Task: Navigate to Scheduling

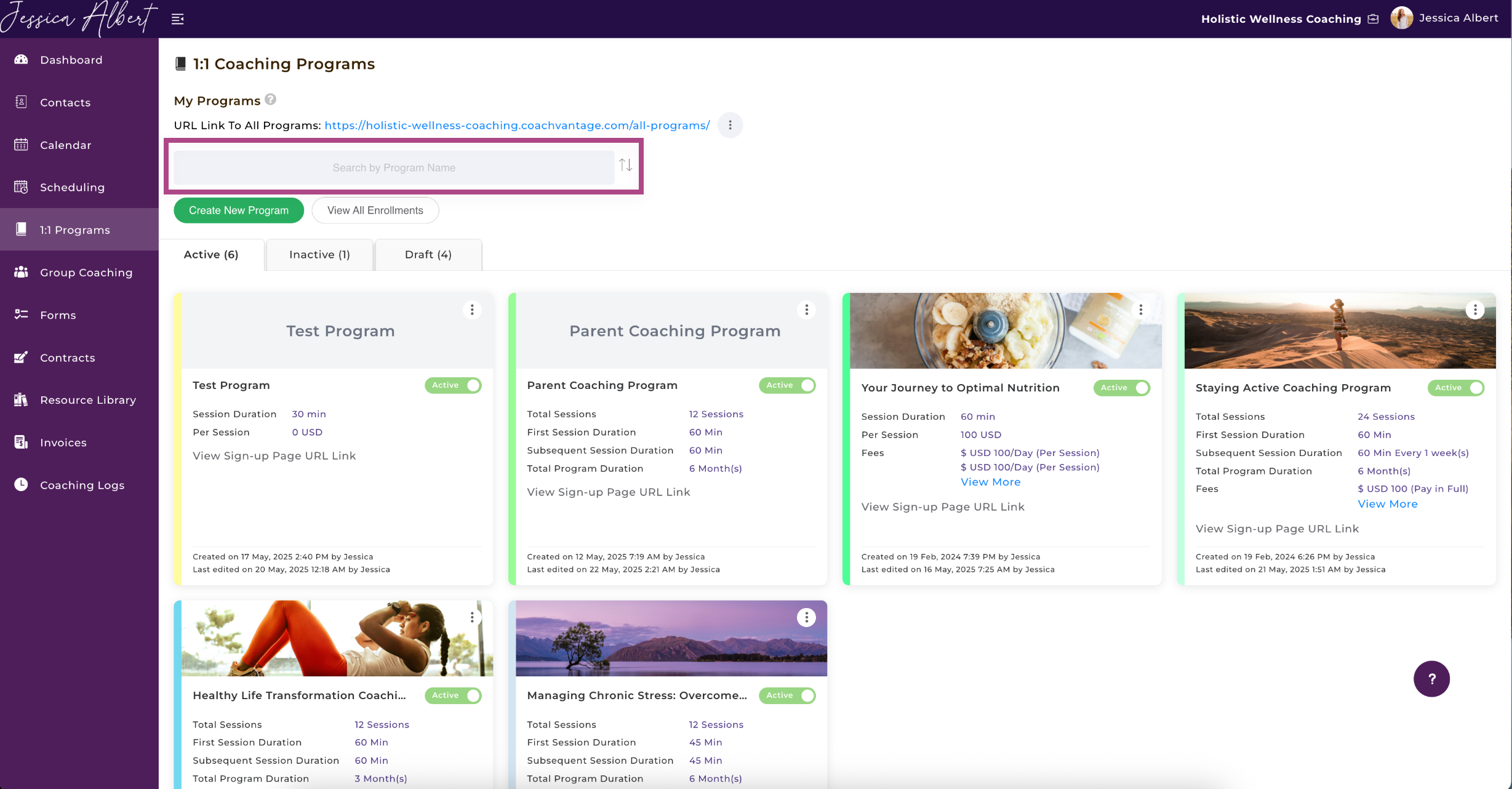Action: tap(79, 187)
